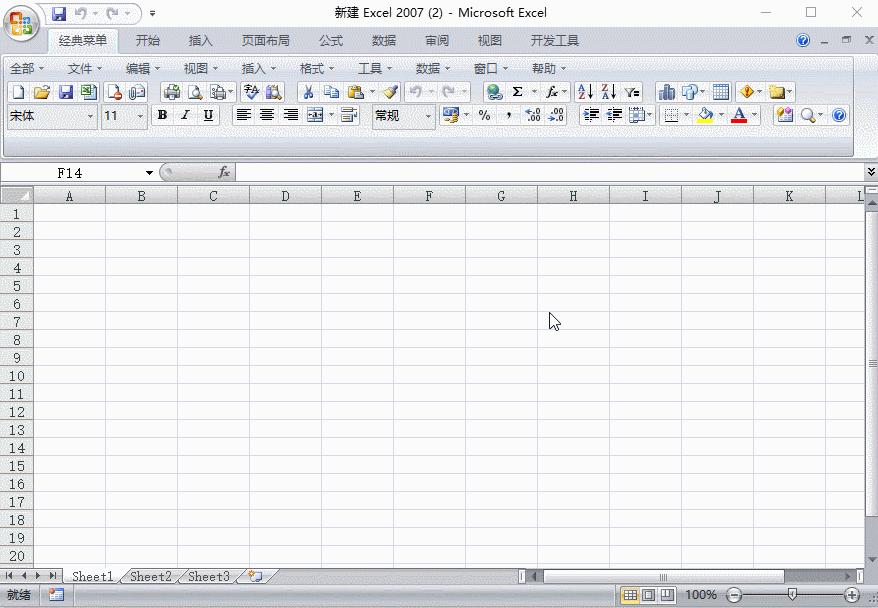This screenshot has width=878, height=608.
Task: Activate the Format Painter brush
Action: tap(390, 92)
